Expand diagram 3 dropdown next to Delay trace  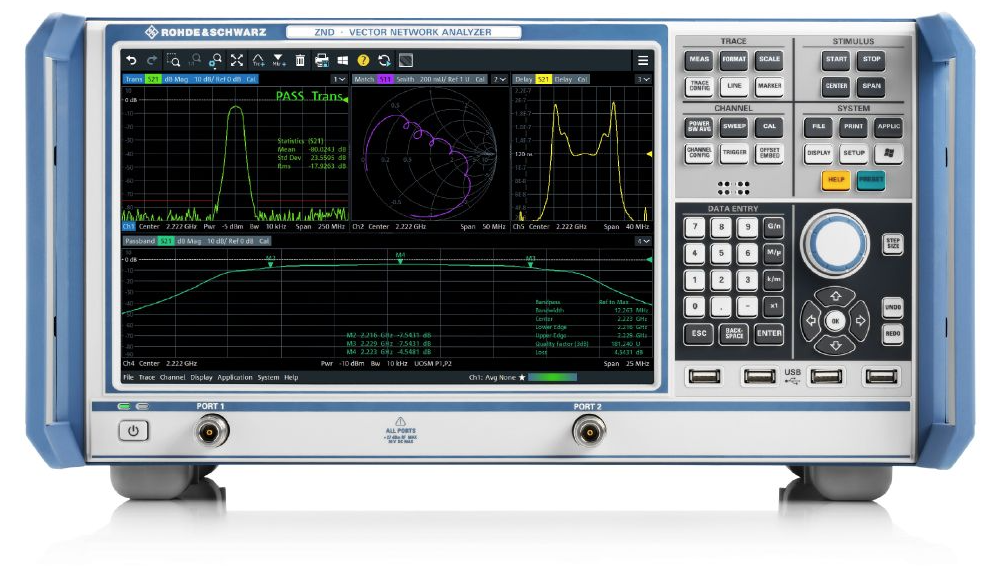click(x=644, y=79)
